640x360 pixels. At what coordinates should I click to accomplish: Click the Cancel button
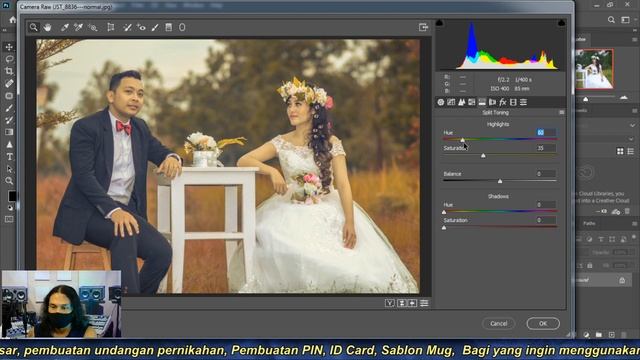498,323
